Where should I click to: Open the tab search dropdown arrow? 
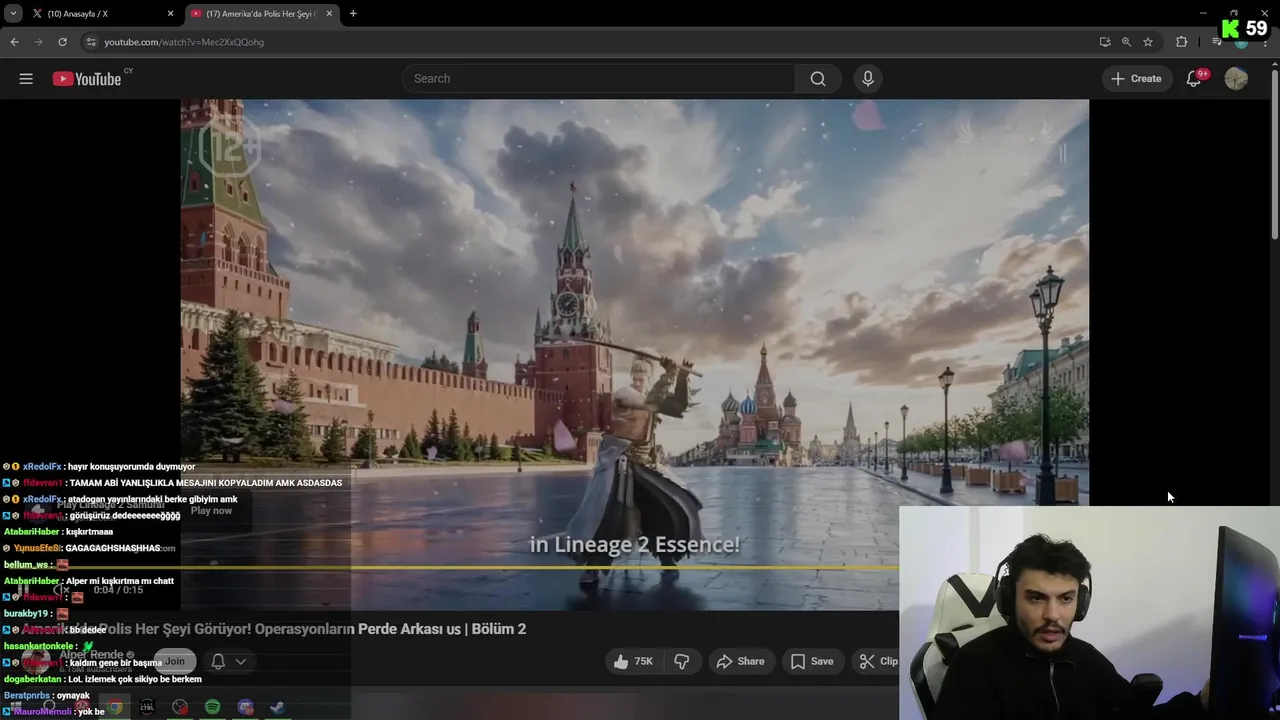13,13
